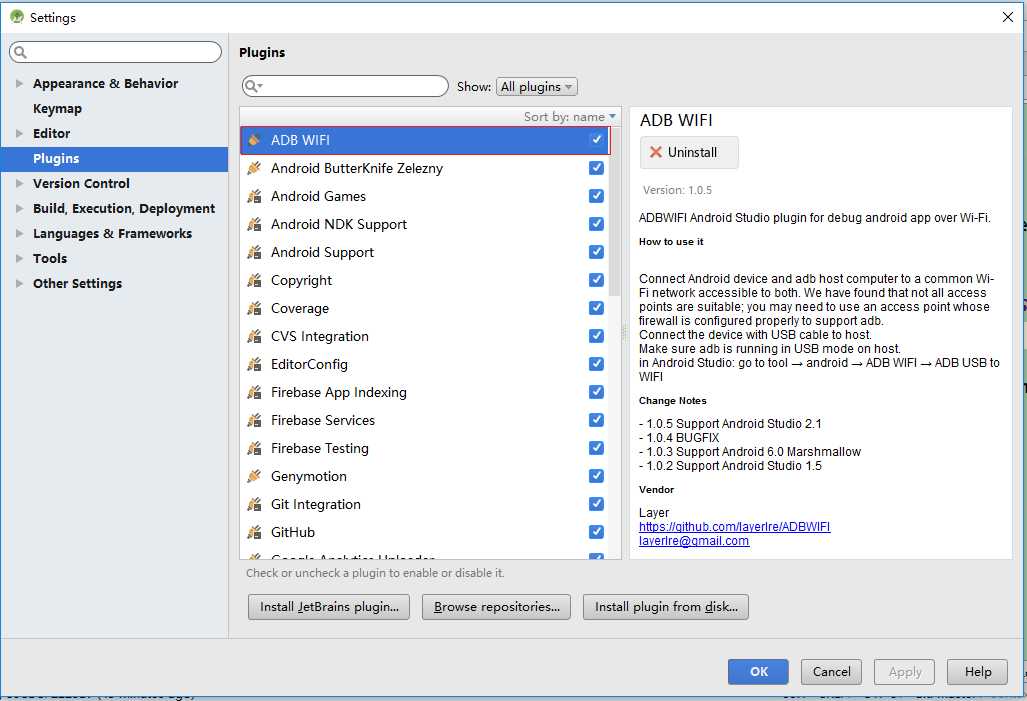The width and height of the screenshot is (1027, 701).
Task: Expand the Tools section
Action: [19, 258]
